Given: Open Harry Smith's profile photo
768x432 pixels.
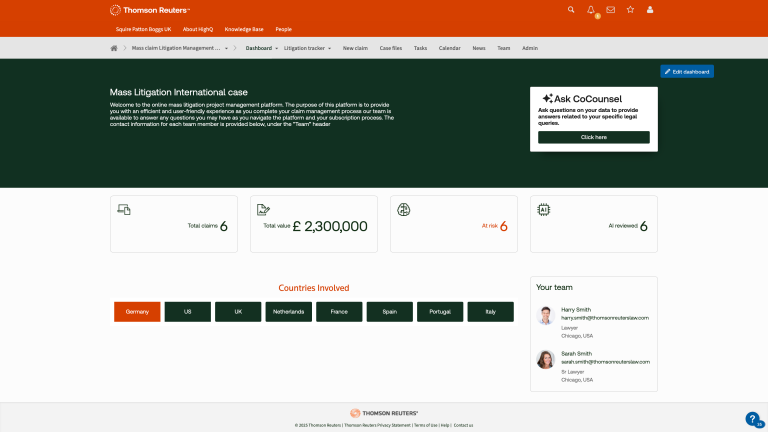Looking at the screenshot, I should tap(545, 315).
